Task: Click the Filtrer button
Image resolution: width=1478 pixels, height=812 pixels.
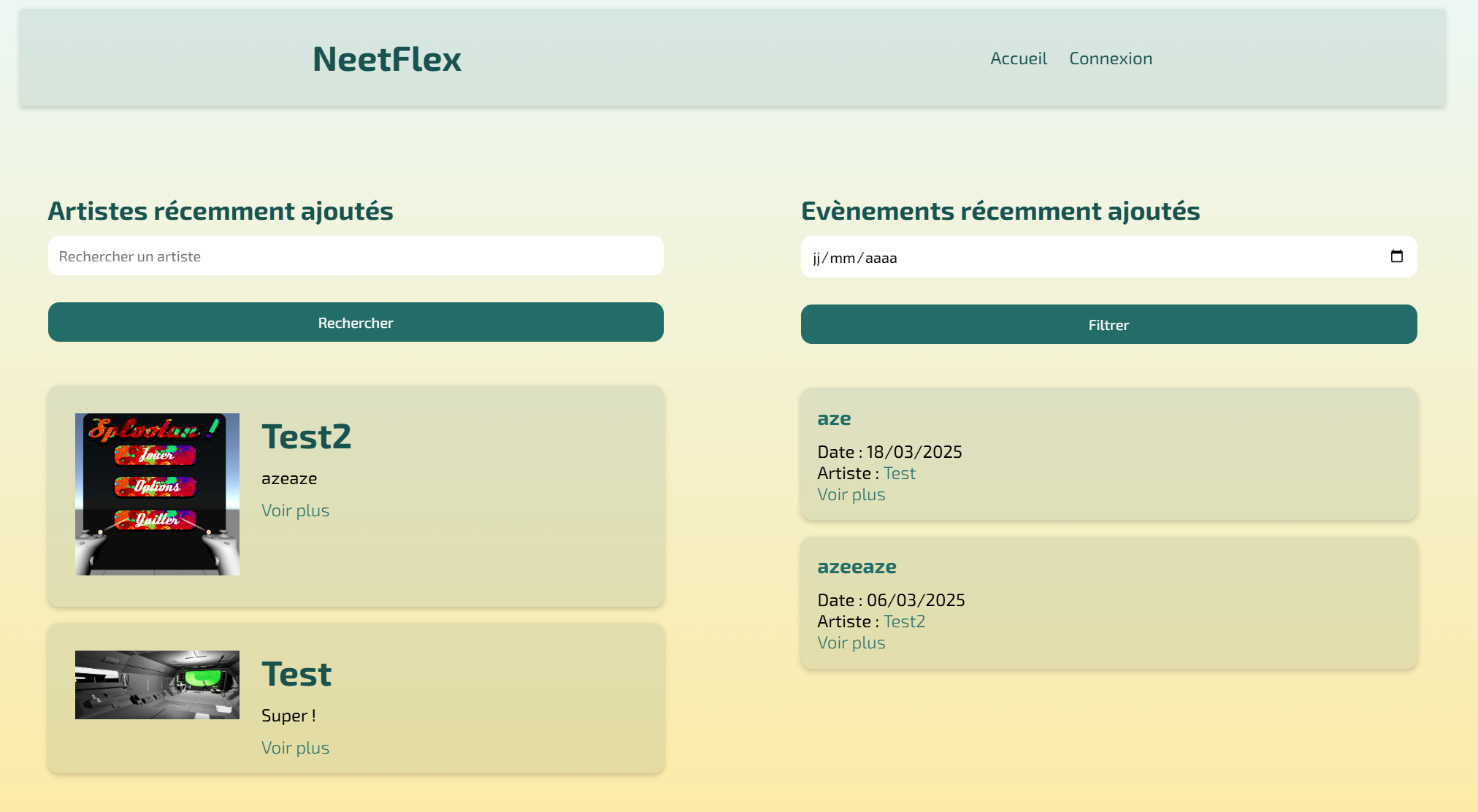Action: click(1108, 324)
